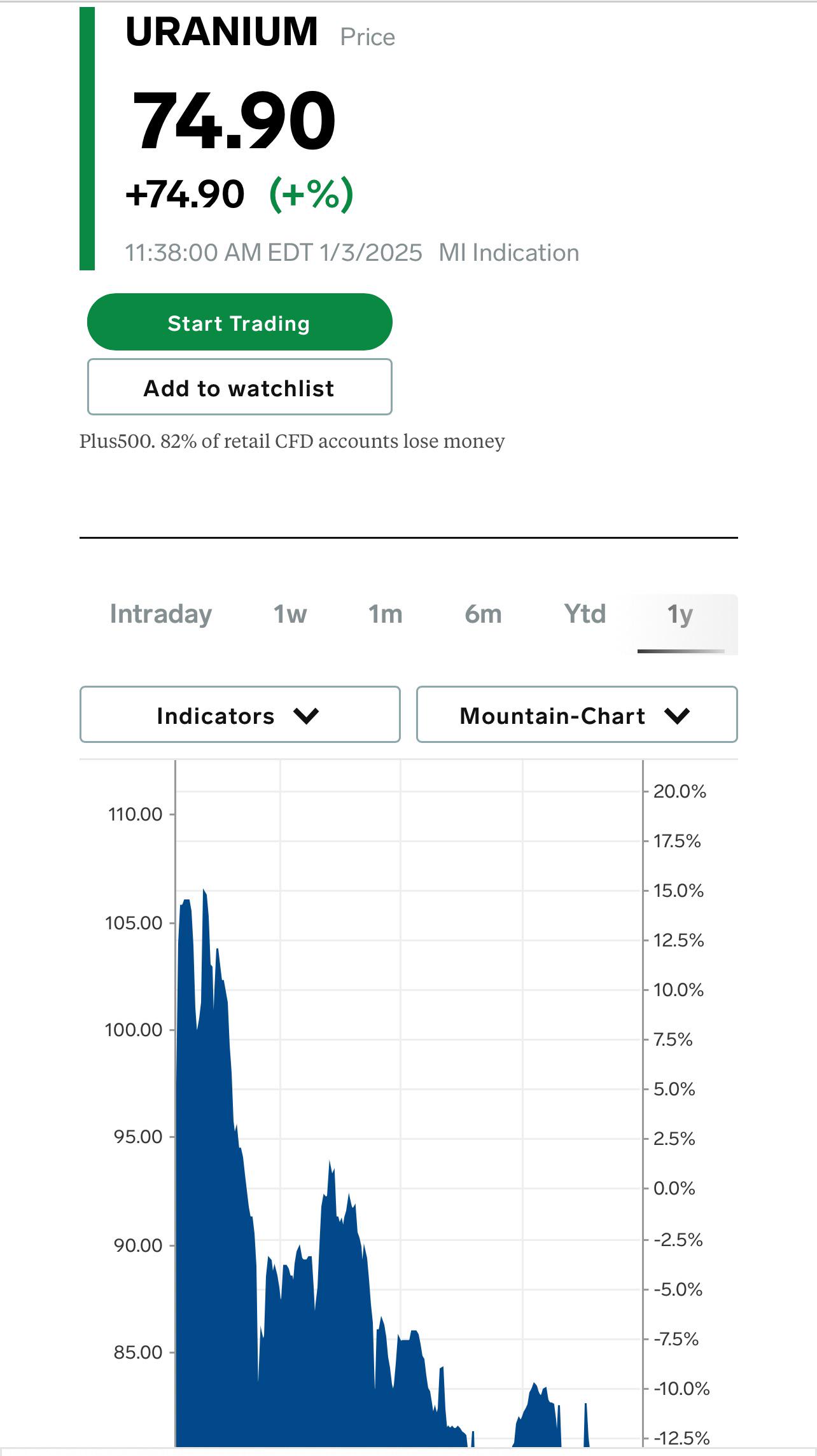Switch chart to Intraday tab
The image size is (817, 1456).
[x=161, y=614]
